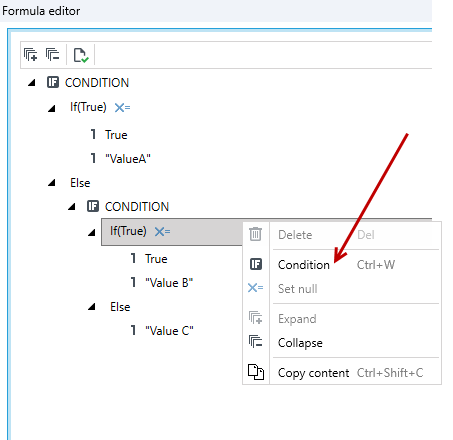The width and height of the screenshot is (453, 440).
Task: Select the True value under first If(True)
Action: [x=116, y=135]
